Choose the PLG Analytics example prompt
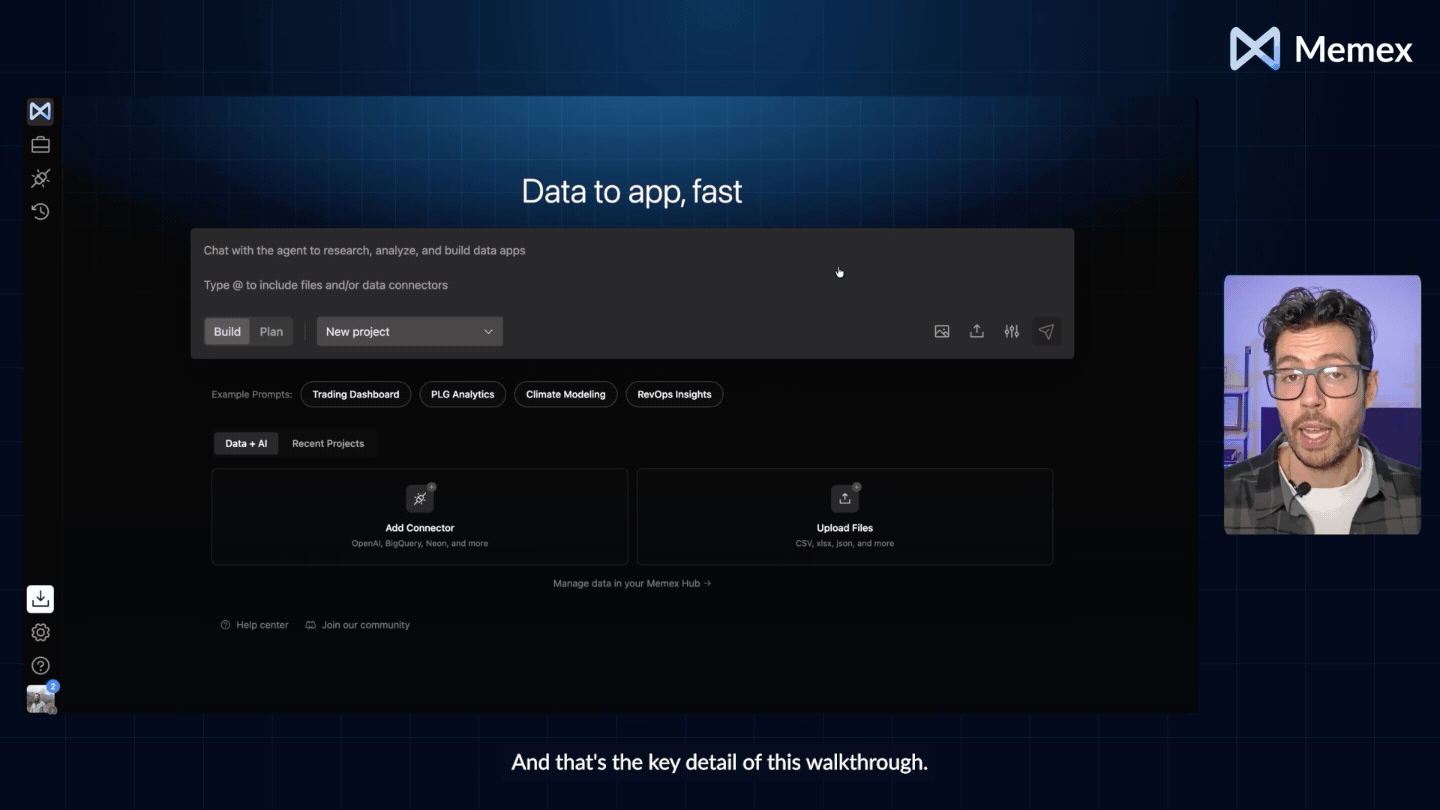 pyautogui.click(x=463, y=395)
